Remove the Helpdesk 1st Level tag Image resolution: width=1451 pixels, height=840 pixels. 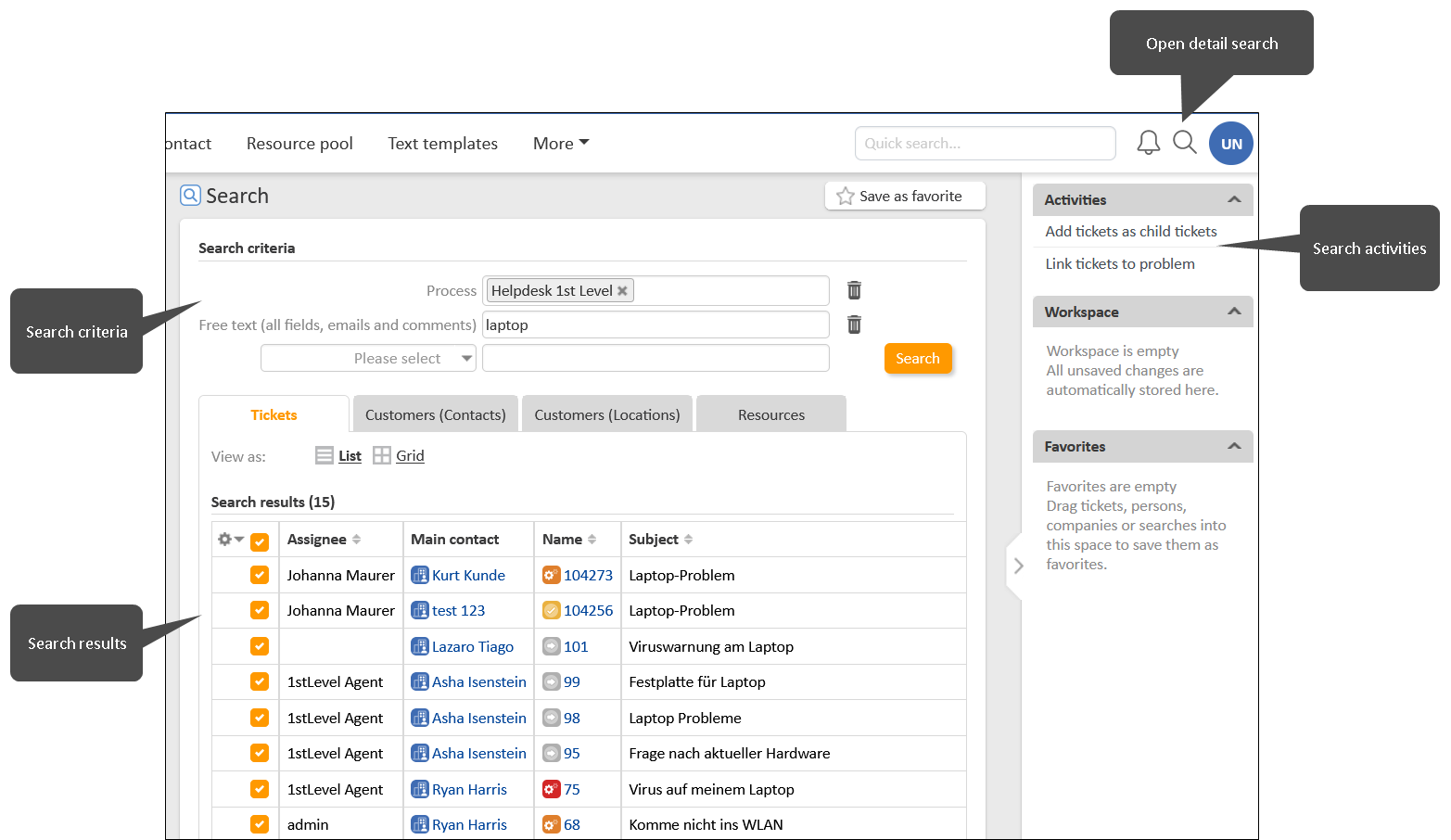(x=623, y=291)
